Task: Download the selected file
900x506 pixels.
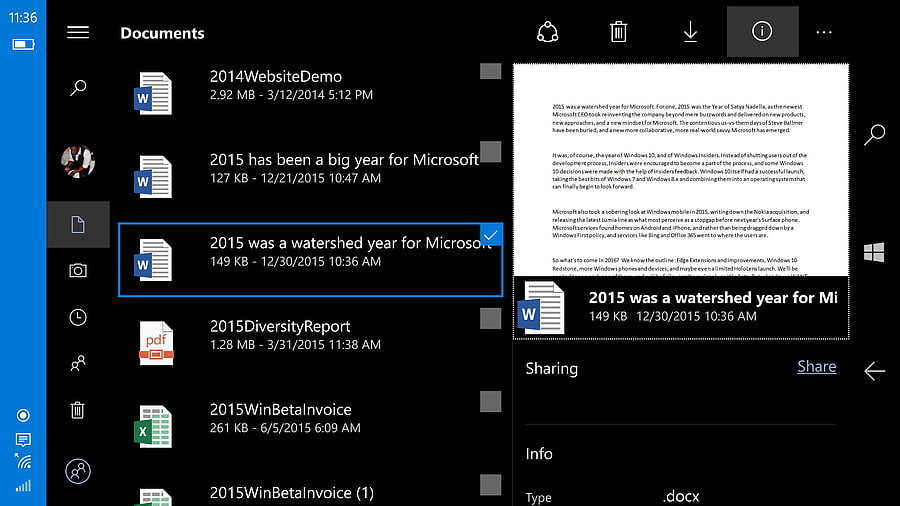Action: tap(690, 32)
